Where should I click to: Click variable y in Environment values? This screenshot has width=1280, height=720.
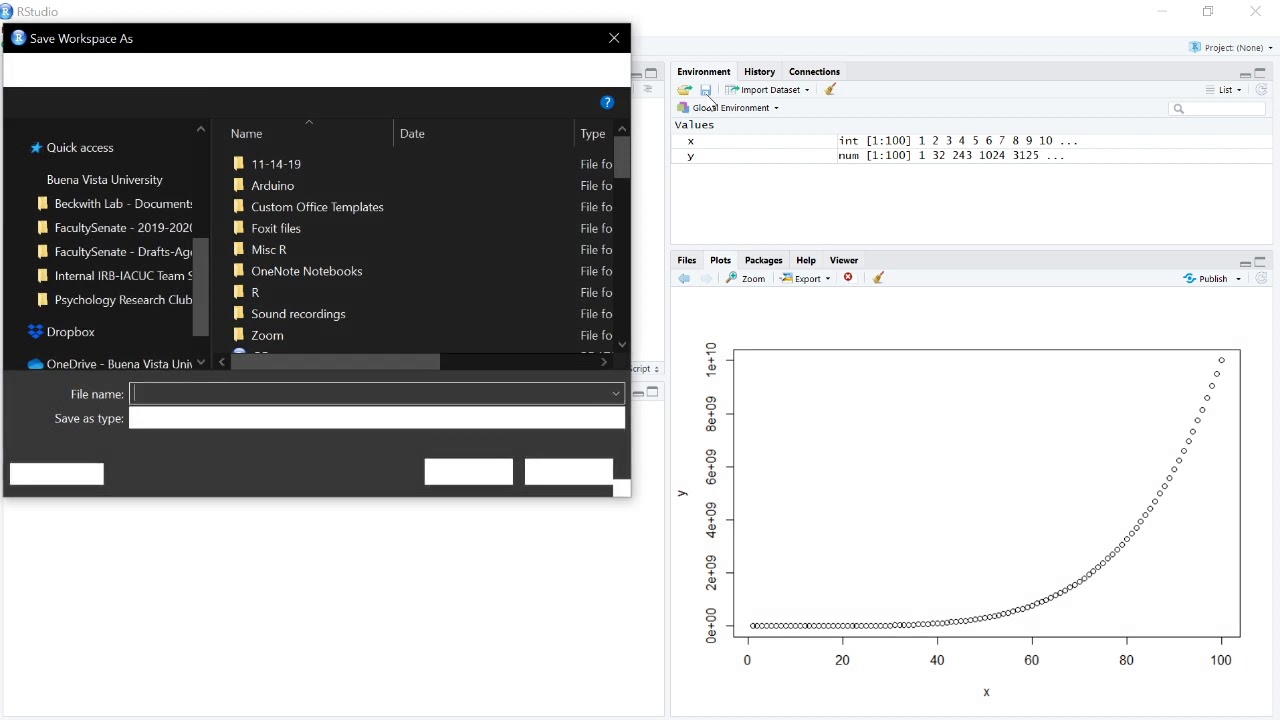[690, 156]
